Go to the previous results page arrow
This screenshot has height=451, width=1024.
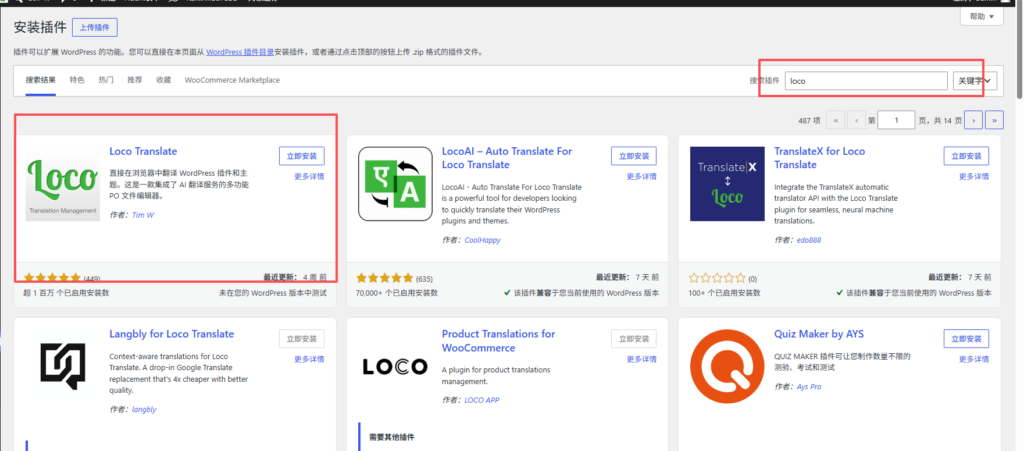click(x=856, y=120)
